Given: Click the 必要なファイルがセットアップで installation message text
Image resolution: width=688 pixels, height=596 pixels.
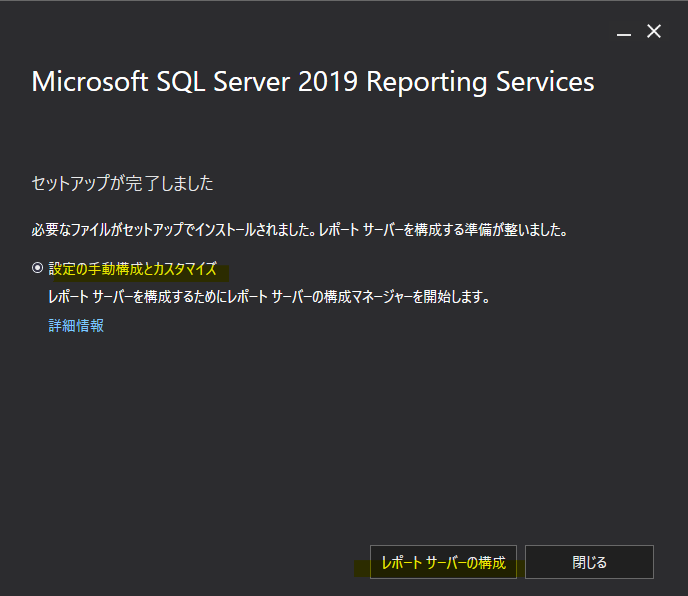Looking at the screenshot, I should 300,230.
